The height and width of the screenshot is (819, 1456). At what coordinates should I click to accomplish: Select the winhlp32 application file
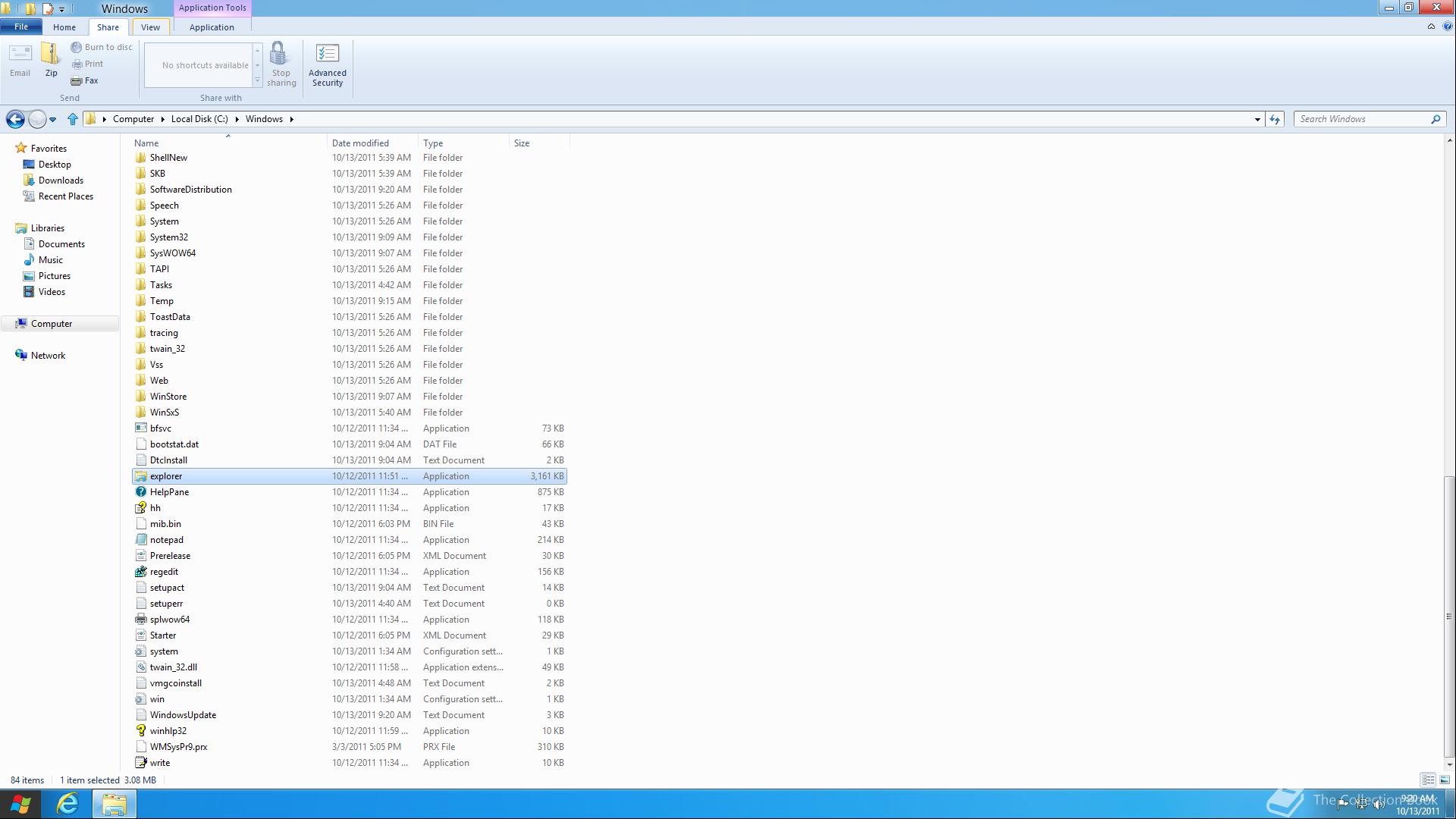tap(349, 731)
